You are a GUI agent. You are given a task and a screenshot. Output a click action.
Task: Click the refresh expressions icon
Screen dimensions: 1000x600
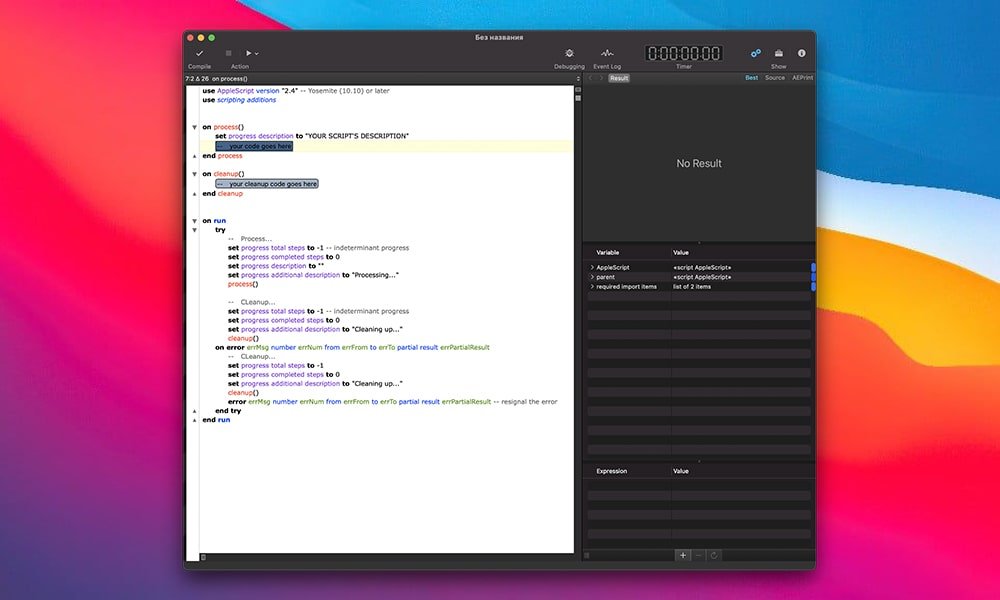(x=713, y=555)
